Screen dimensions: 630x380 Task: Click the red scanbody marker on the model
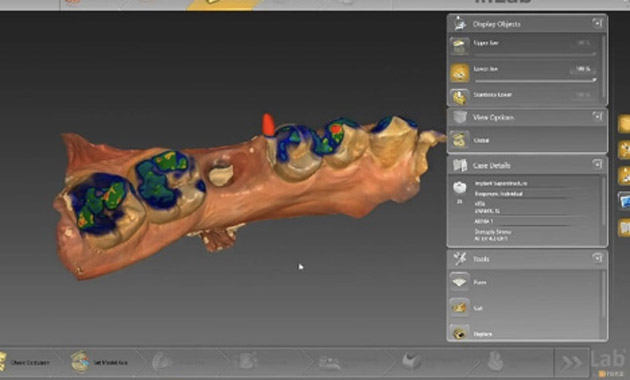(x=268, y=125)
